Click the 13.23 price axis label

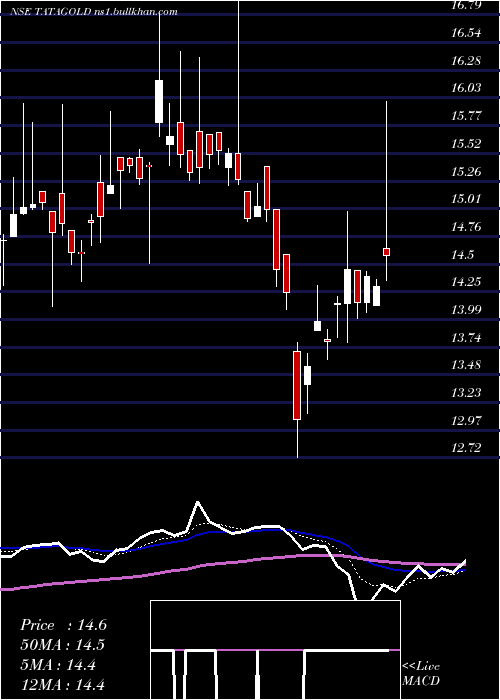(x=466, y=393)
